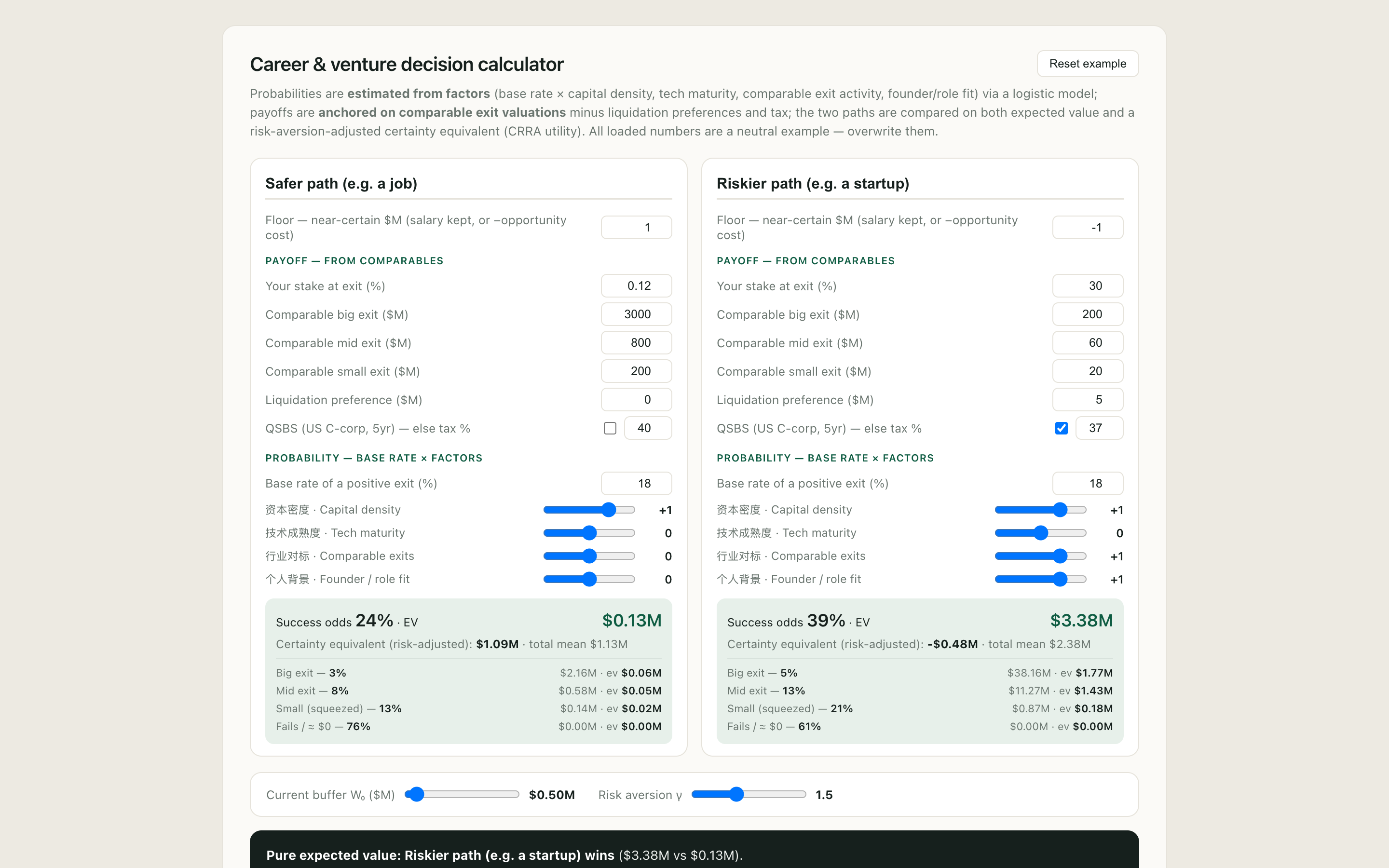Select the Safer path Comparable big exit field
The height and width of the screenshot is (868, 1389).
click(x=636, y=314)
